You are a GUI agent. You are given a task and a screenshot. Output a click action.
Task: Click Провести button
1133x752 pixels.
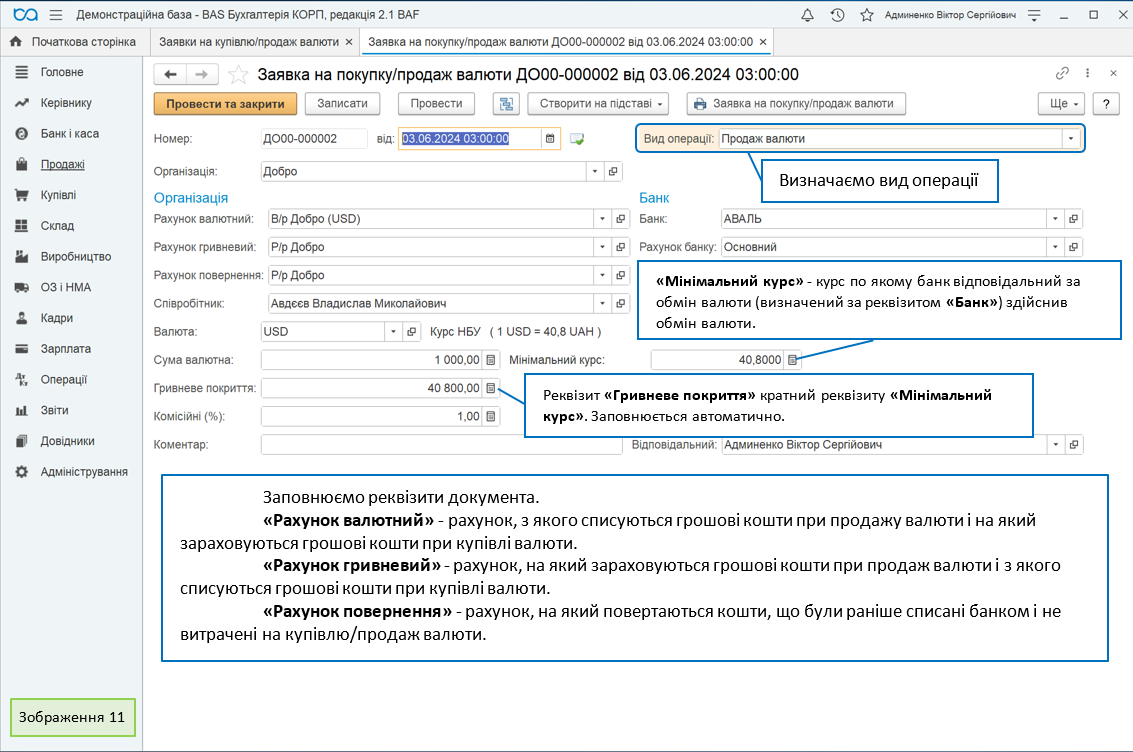click(x=436, y=104)
